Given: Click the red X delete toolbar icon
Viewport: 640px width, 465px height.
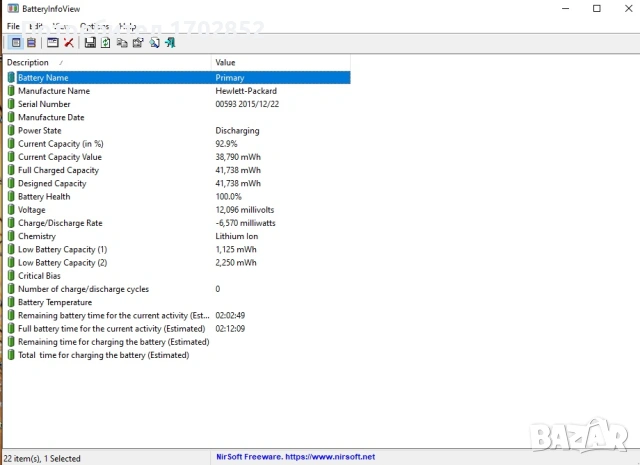Looking at the screenshot, I should click(69, 42).
